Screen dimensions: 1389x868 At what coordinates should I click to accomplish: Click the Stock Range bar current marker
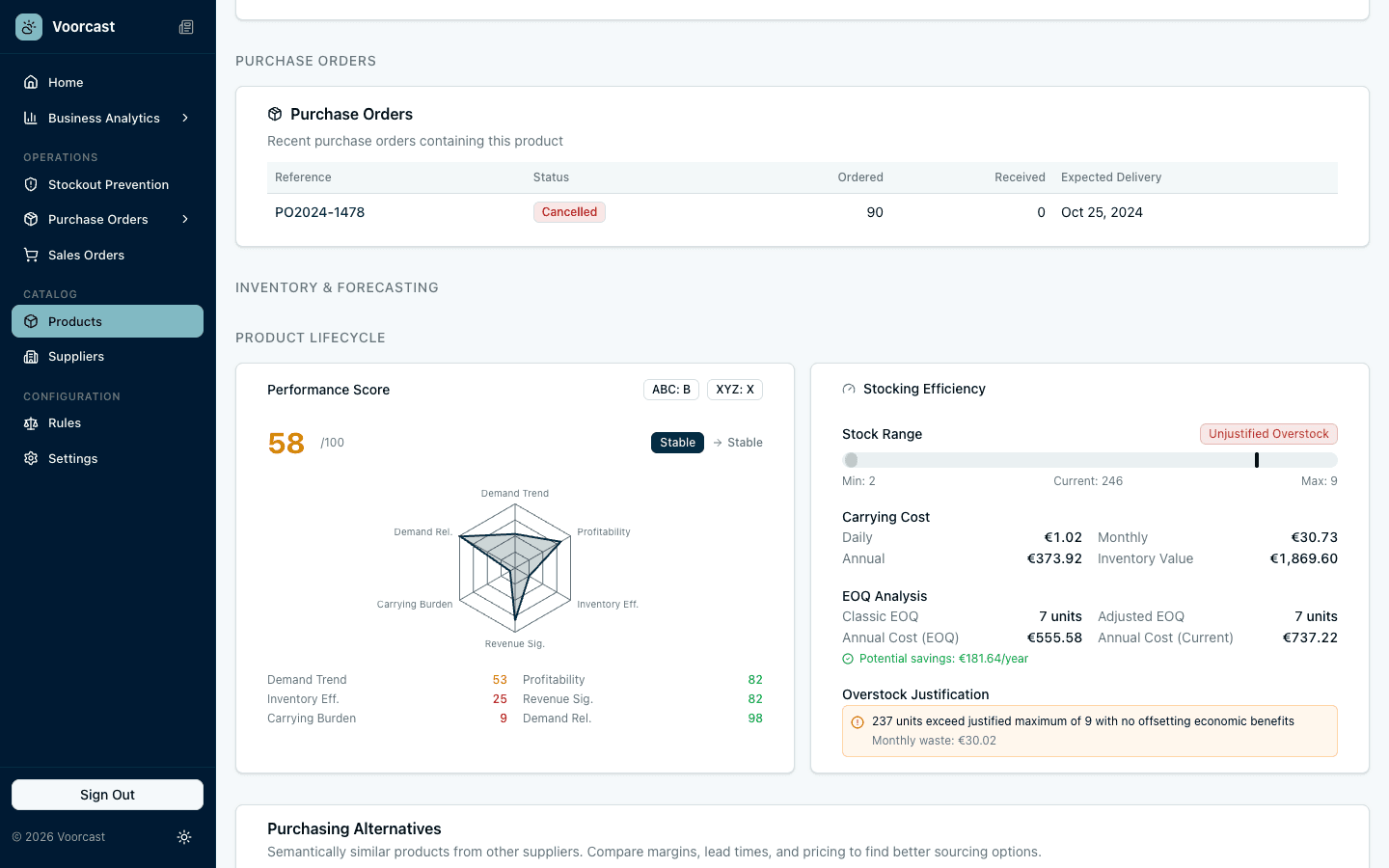1256,460
